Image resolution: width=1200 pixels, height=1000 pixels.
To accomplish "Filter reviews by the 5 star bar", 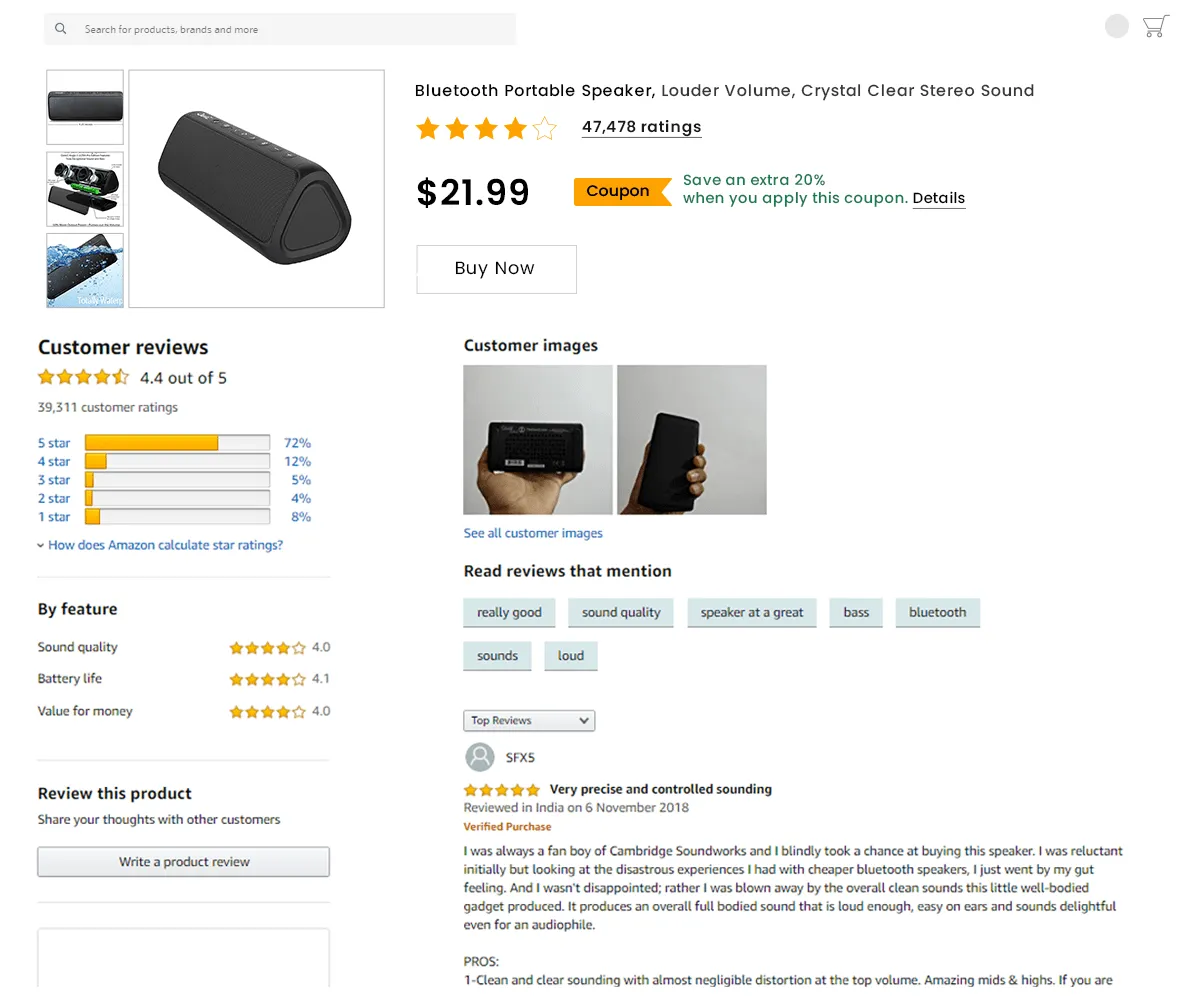I will [177, 443].
